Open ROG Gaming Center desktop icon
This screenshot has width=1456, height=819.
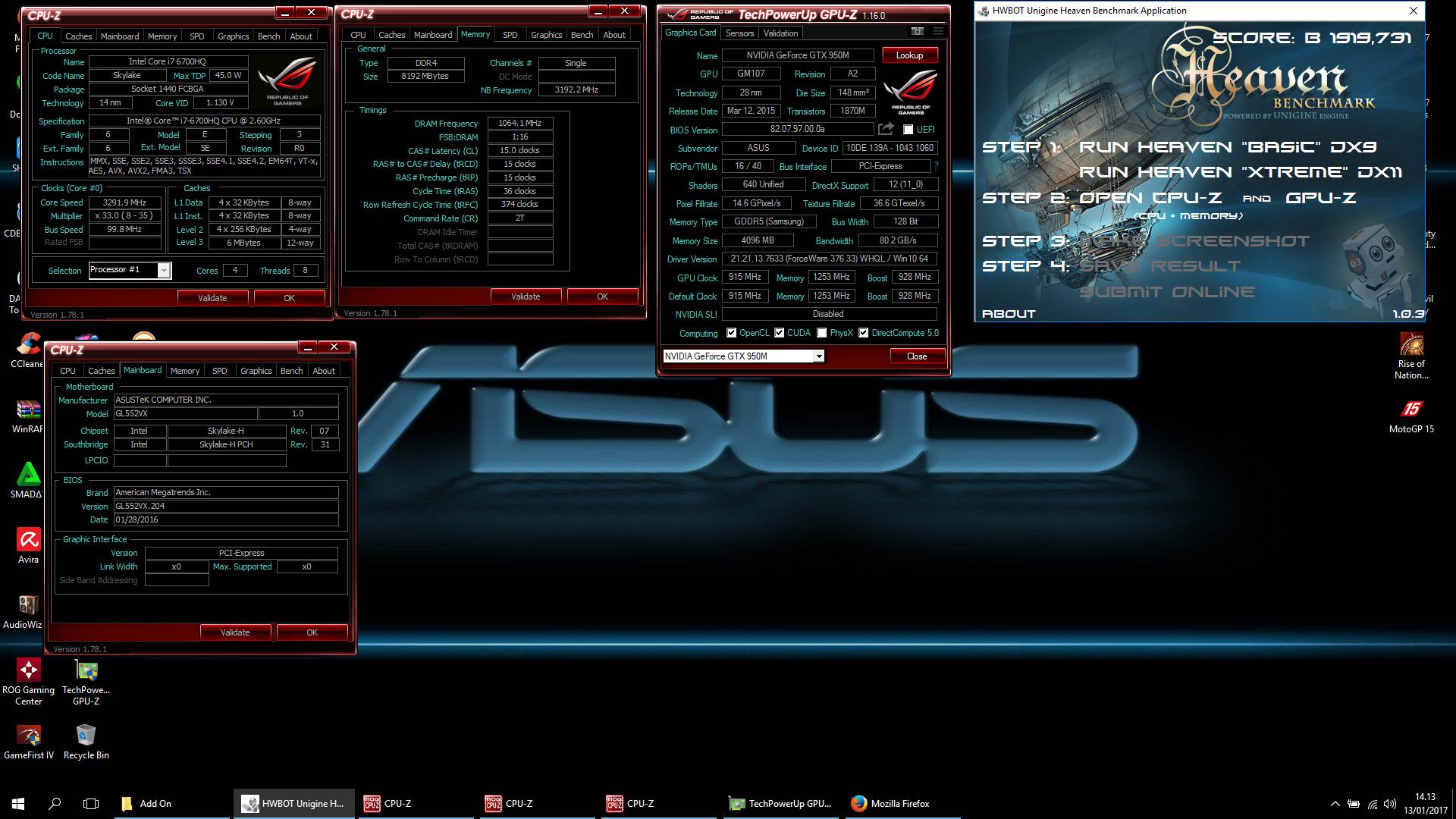(x=29, y=682)
